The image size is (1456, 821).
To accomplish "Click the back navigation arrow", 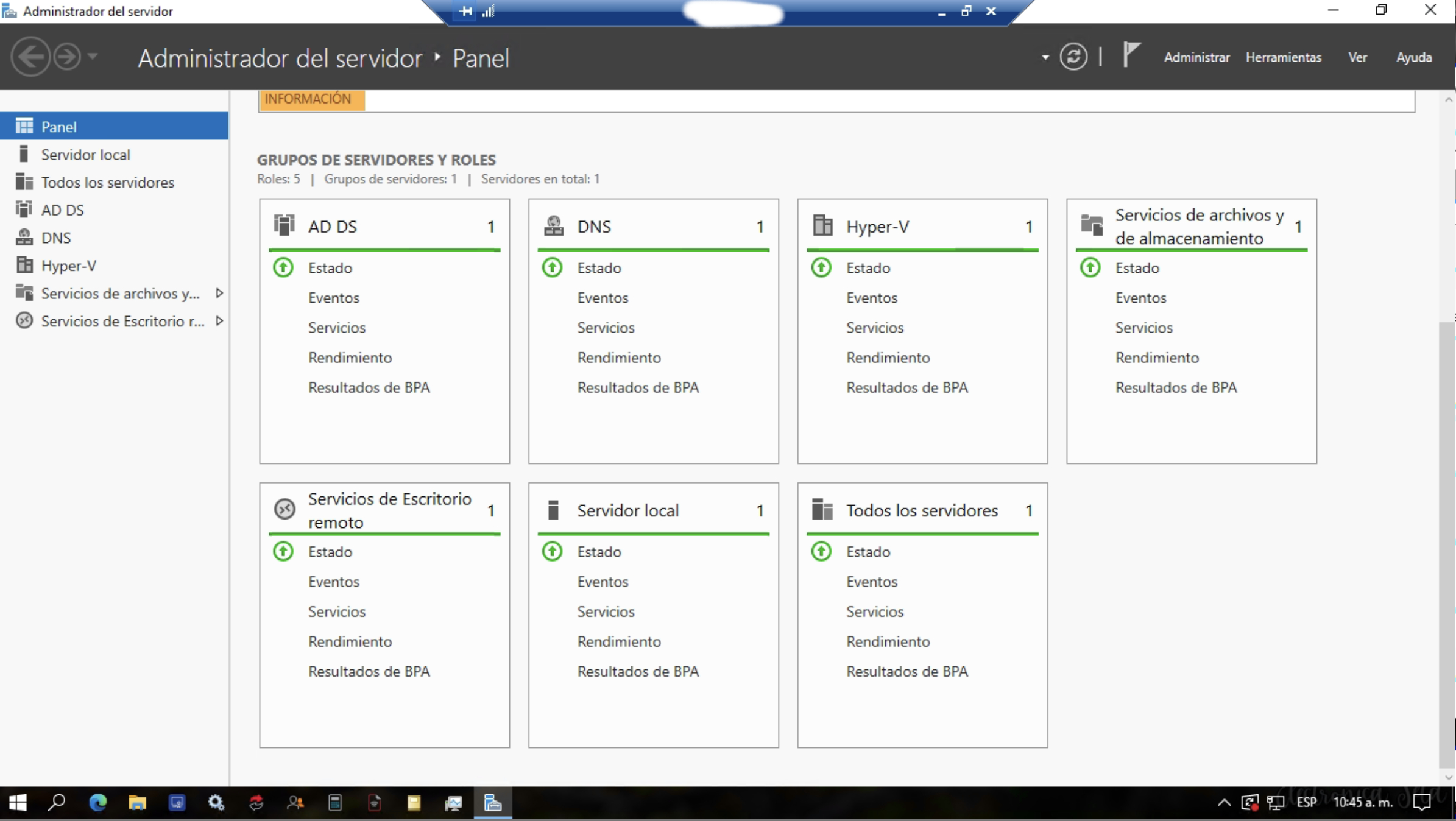I will click(30, 56).
